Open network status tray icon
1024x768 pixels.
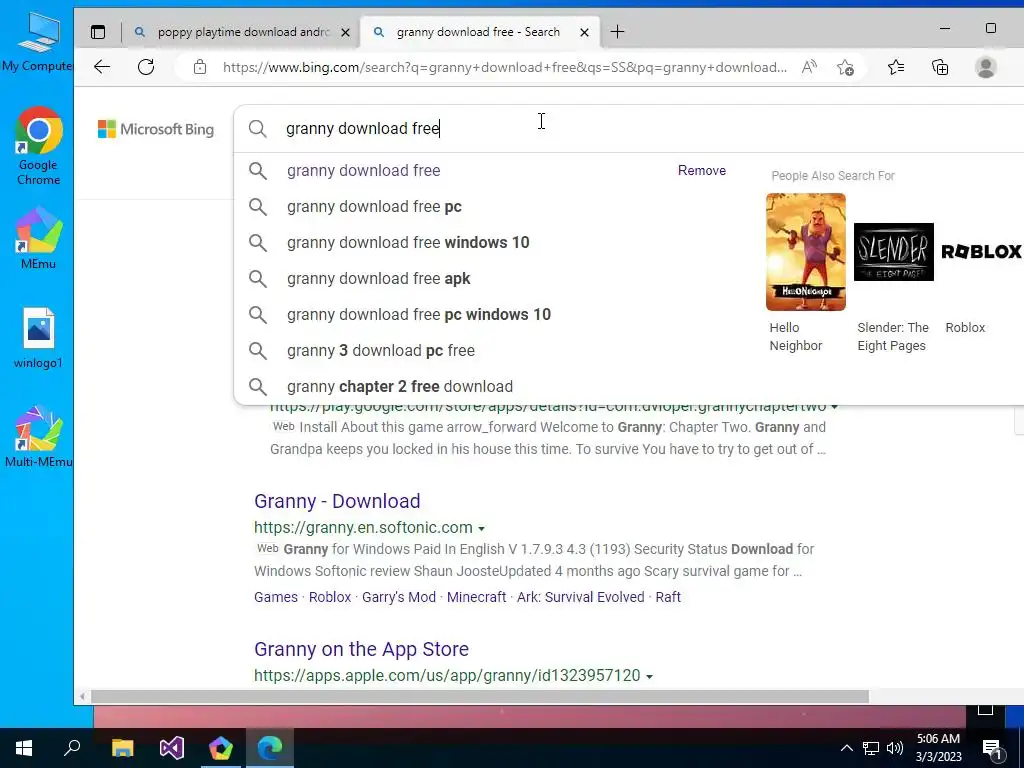[x=871, y=748]
